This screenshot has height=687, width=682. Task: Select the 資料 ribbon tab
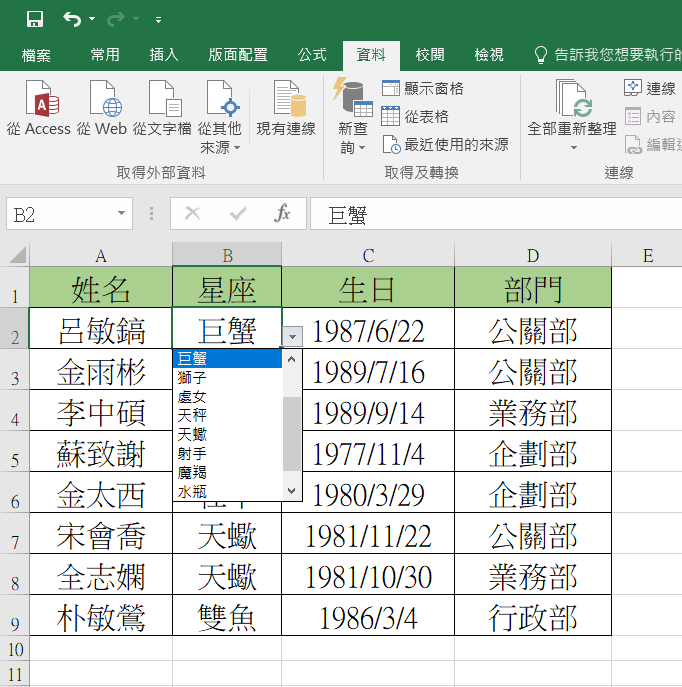point(371,55)
